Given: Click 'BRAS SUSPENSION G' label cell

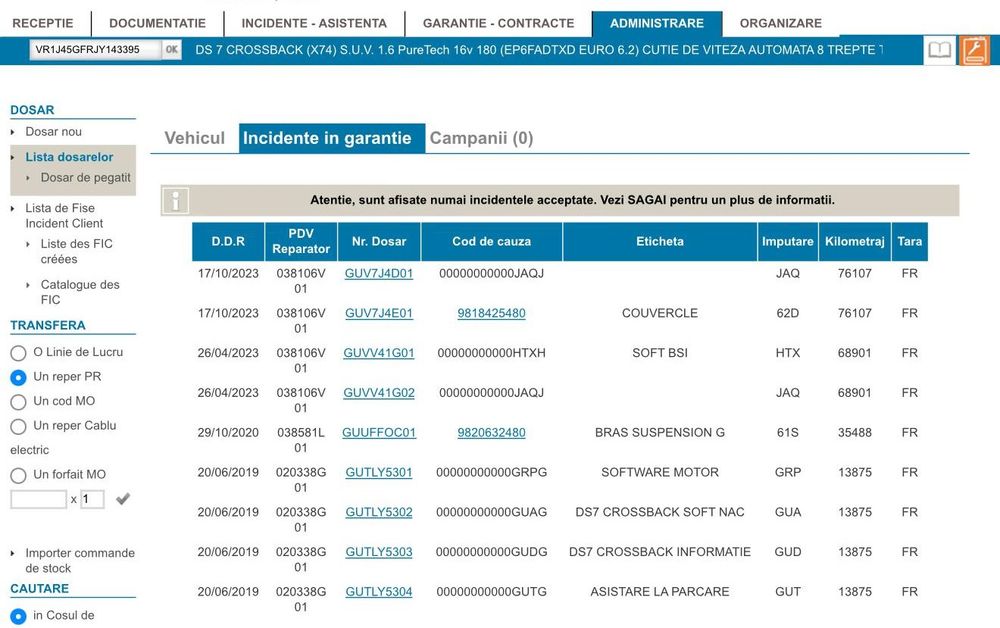Looking at the screenshot, I should coord(660,433).
